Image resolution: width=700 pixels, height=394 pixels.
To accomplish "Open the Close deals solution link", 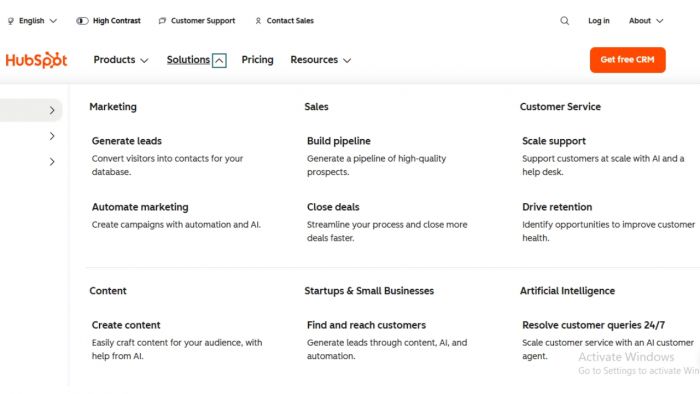I will (x=333, y=207).
